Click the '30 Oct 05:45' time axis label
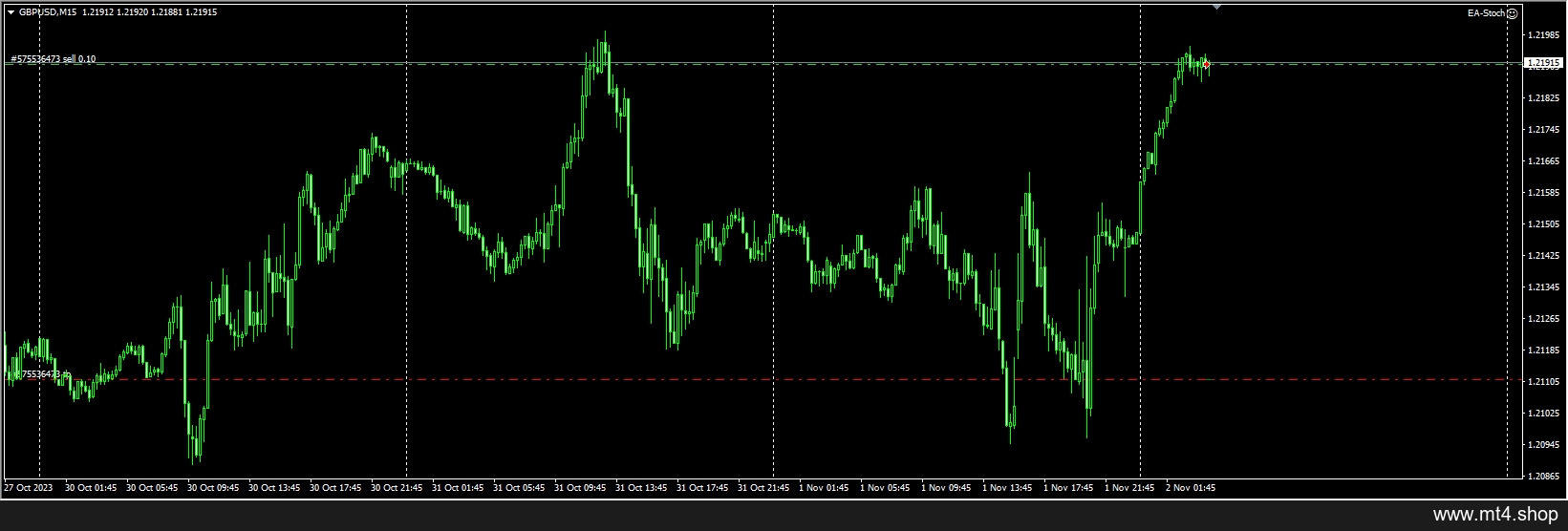Screen dimensions: 1568x531 pos(152,488)
